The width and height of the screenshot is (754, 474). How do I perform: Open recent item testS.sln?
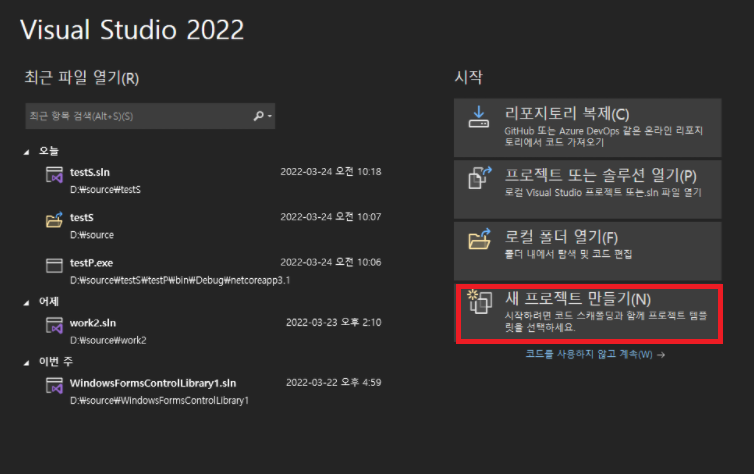90,172
